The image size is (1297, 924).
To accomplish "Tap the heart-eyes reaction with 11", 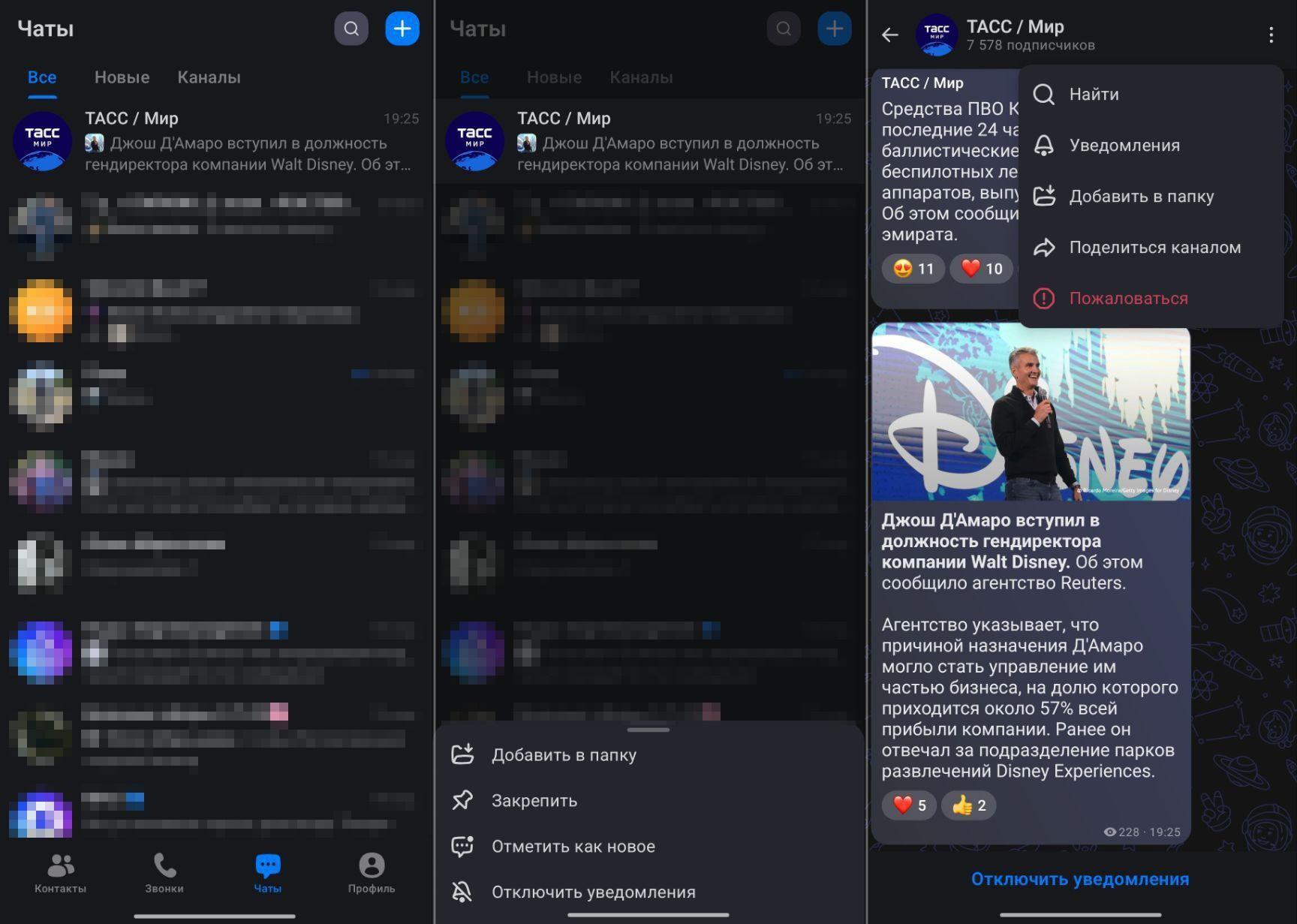I will pos(913,269).
